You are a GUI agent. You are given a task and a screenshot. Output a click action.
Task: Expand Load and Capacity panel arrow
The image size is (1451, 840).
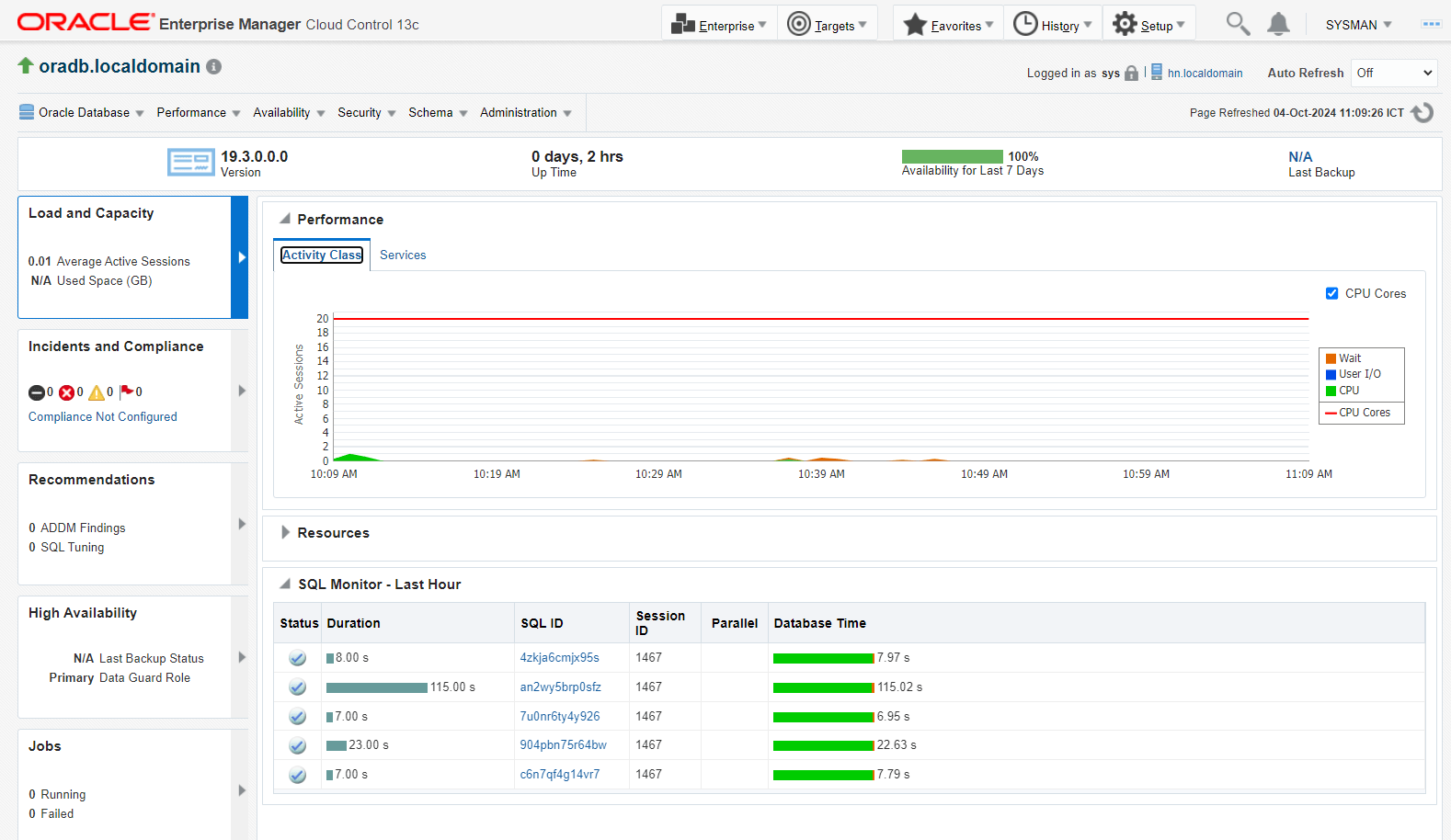242,257
